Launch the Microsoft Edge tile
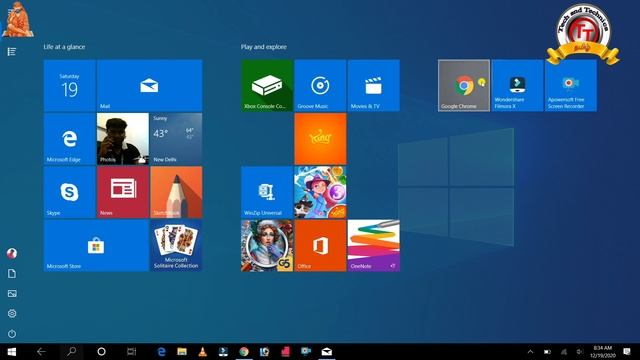640x360 pixels. (x=69, y=139)
